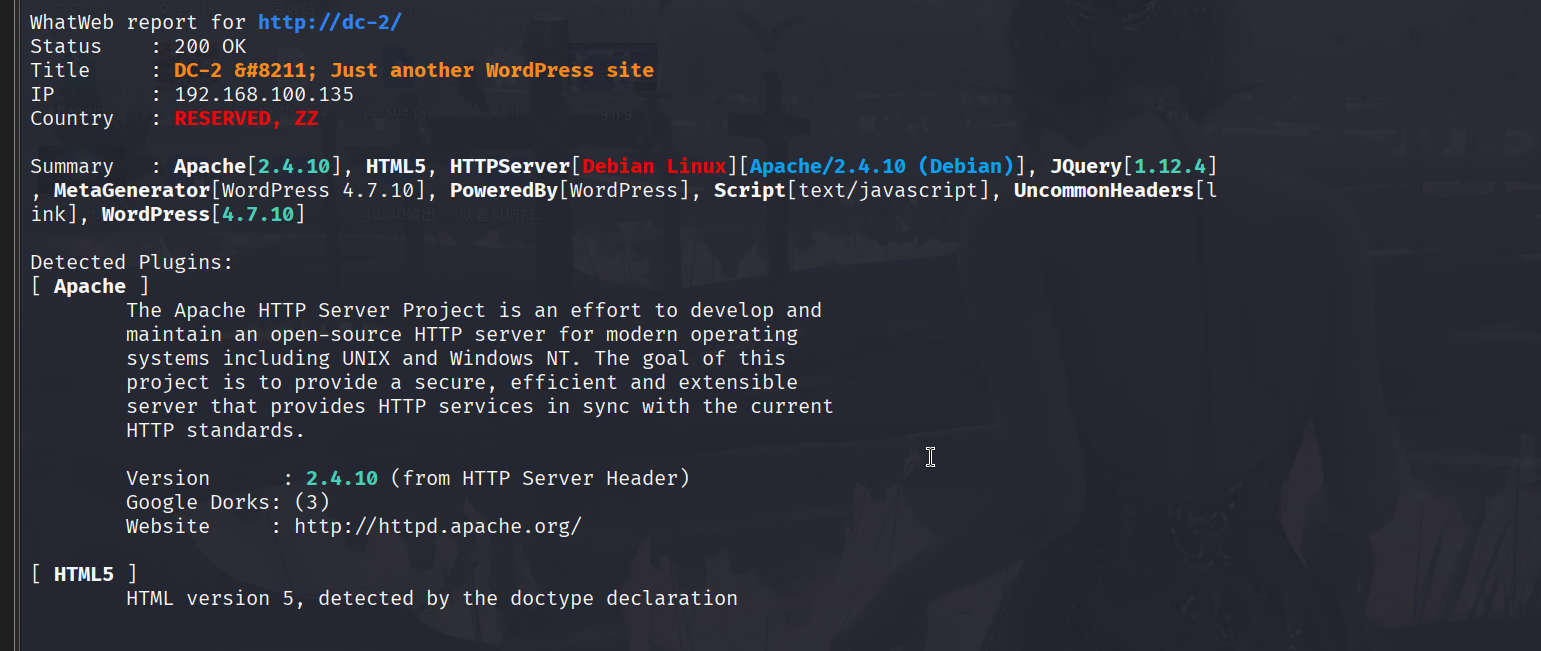The width and height of the screenshot is (1541, 651).
Task: Open the http://httpd.apache.org/ website link
Action: pos(438,526)
